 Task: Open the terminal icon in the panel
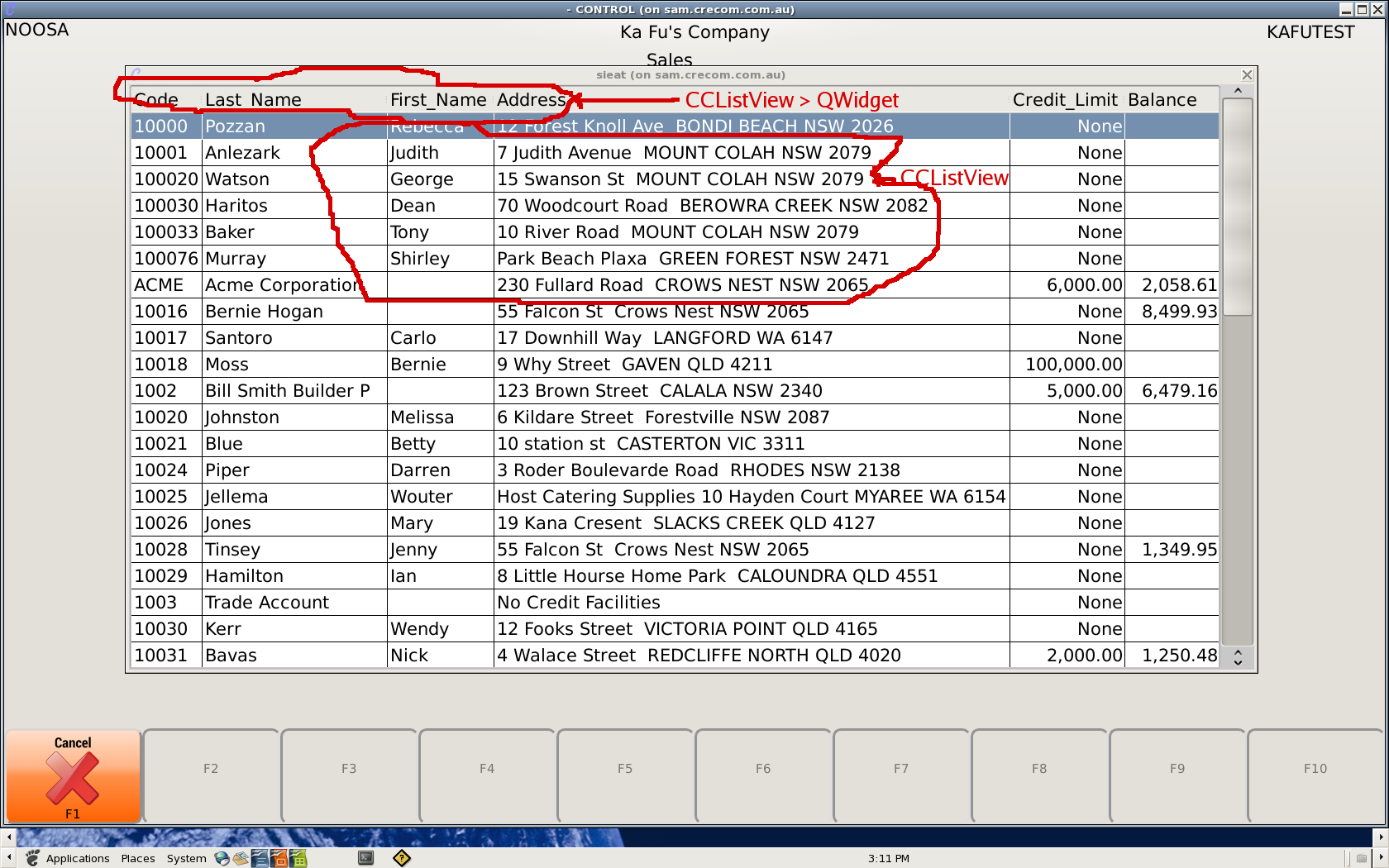365,858
